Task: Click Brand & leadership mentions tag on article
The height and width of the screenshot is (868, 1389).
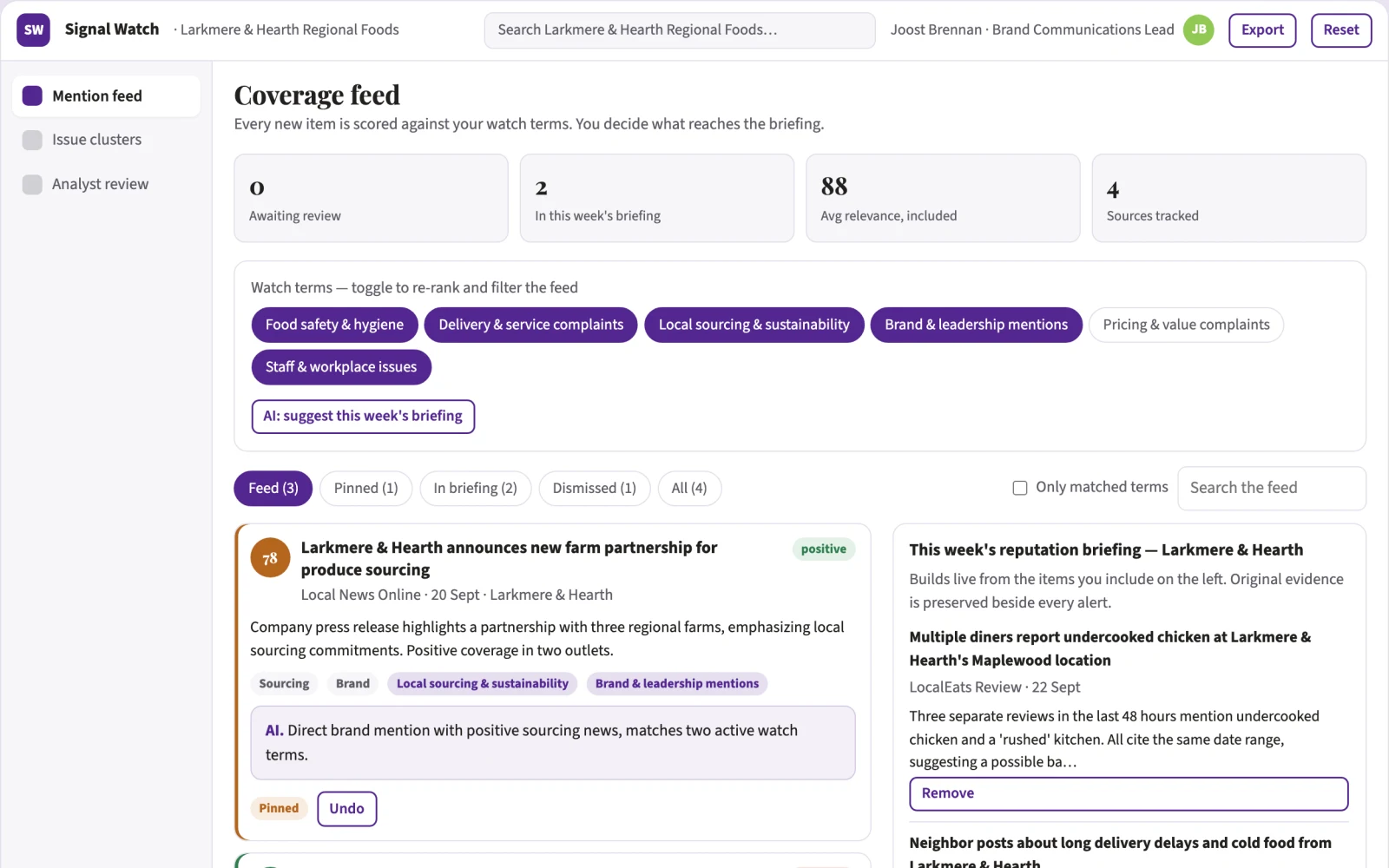Action: (677, 684)
